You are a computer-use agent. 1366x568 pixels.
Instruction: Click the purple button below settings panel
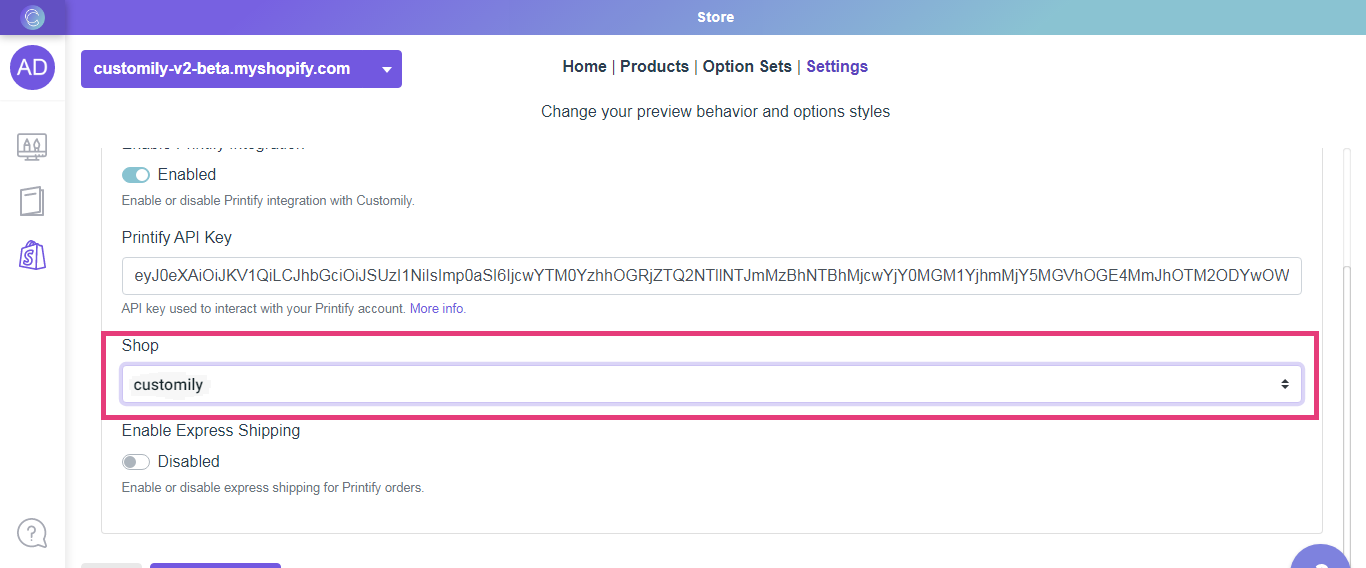coord(215,565)
